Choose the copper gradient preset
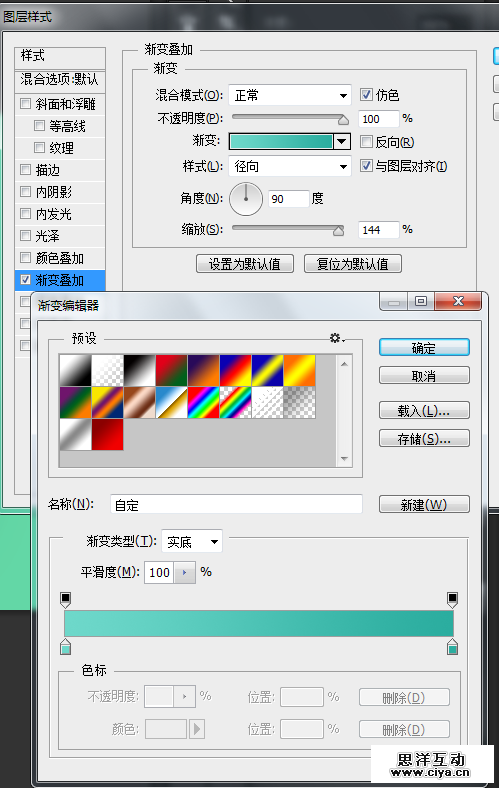Image resolution: width=499 pixels, height=788 pixels. (140, 402)
